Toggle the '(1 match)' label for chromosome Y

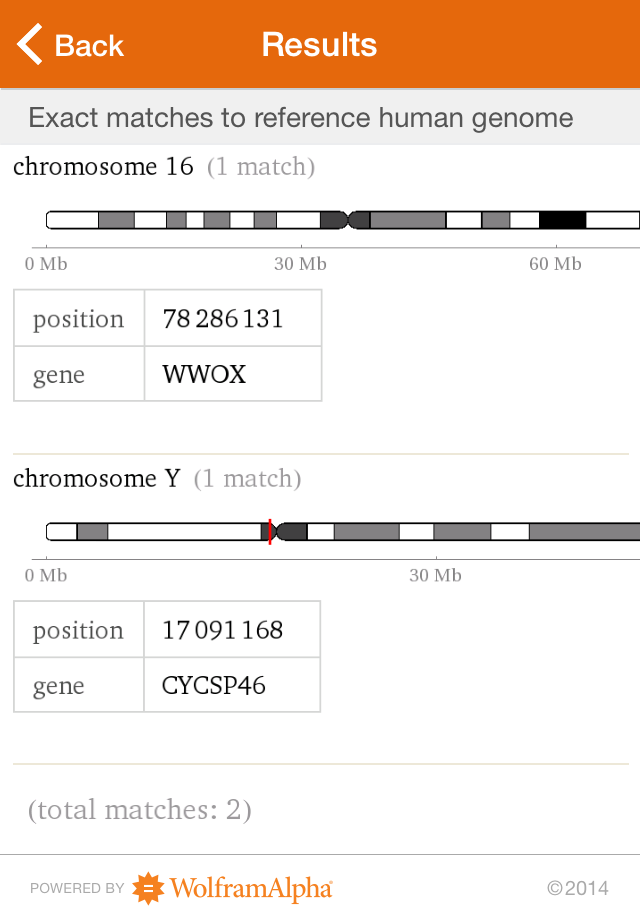[x=245, y=479]
